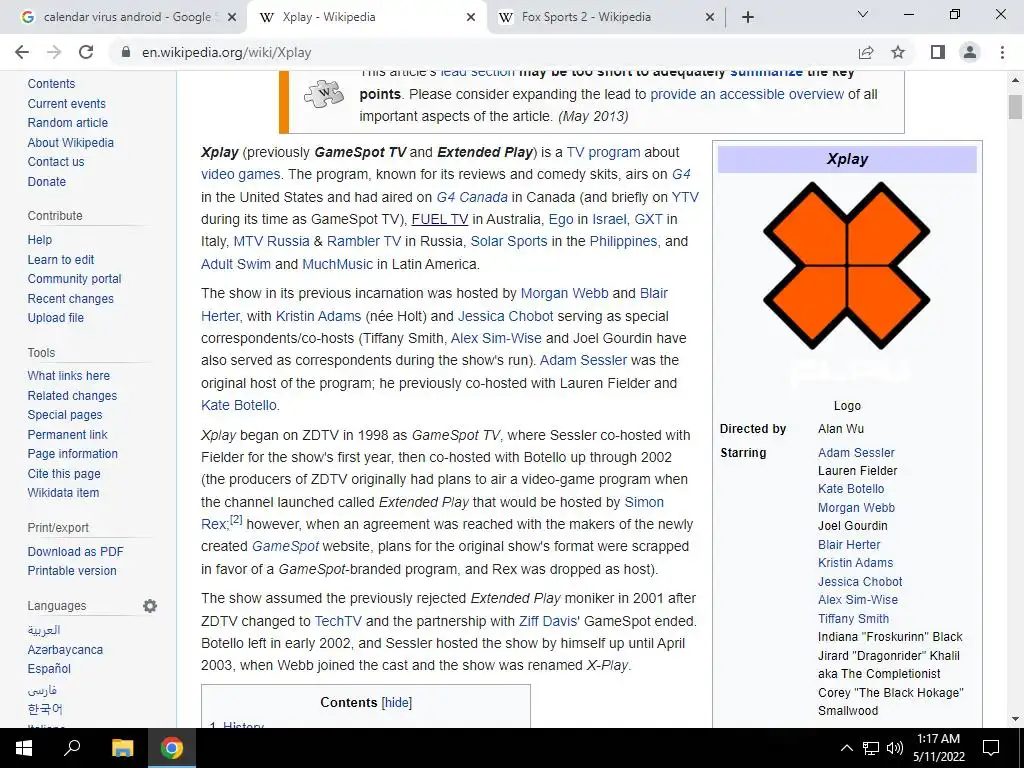Click the scrollbar up arrow
This screenshot has height=768, width=1024.
pos(1015,80)
